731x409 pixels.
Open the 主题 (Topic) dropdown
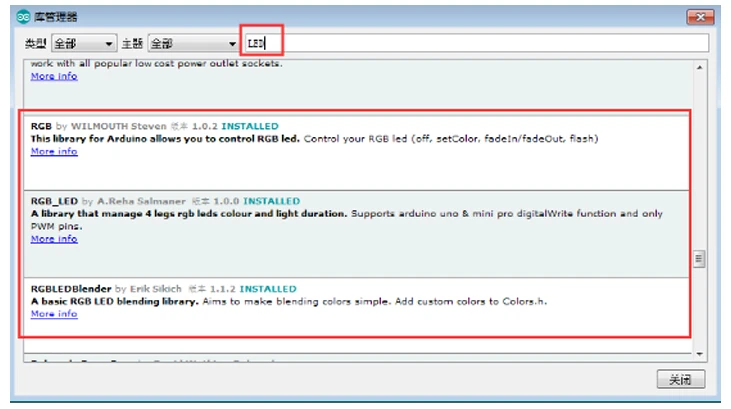192,44
